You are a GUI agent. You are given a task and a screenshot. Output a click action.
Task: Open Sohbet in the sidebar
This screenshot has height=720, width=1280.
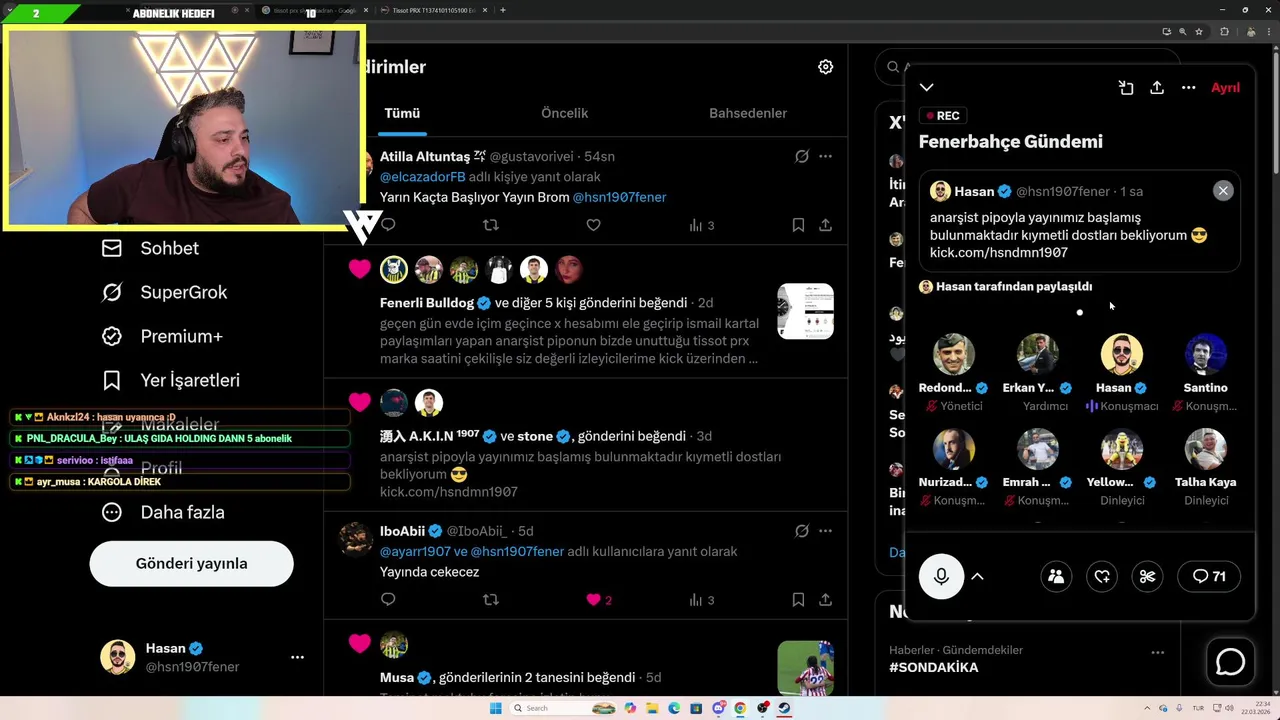click(x=151, y=248)
